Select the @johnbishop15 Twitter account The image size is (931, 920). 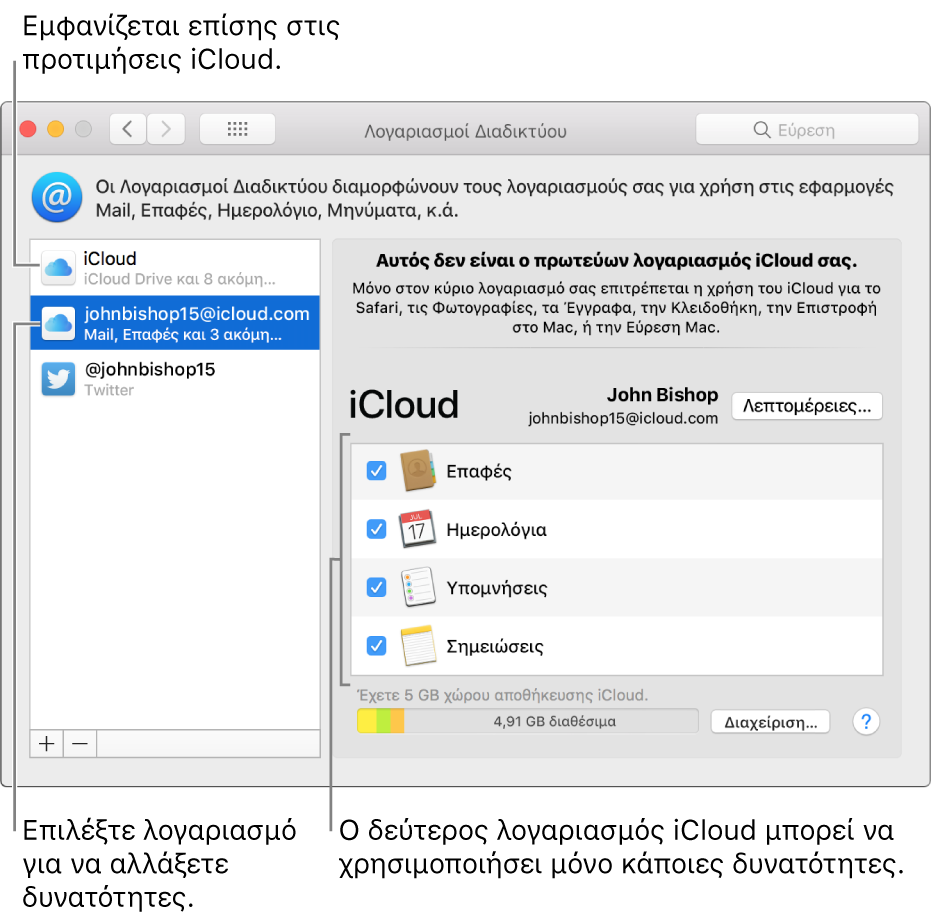pos(175,379)
